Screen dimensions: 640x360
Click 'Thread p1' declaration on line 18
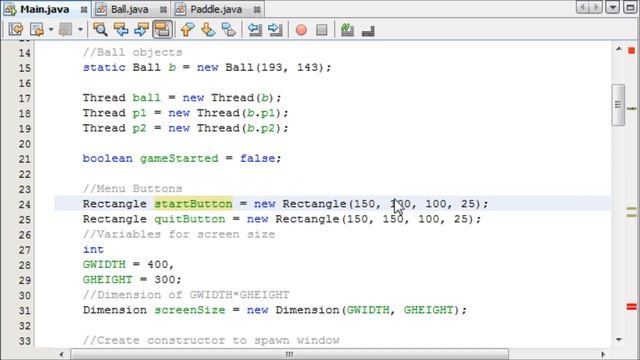point(186,113)
